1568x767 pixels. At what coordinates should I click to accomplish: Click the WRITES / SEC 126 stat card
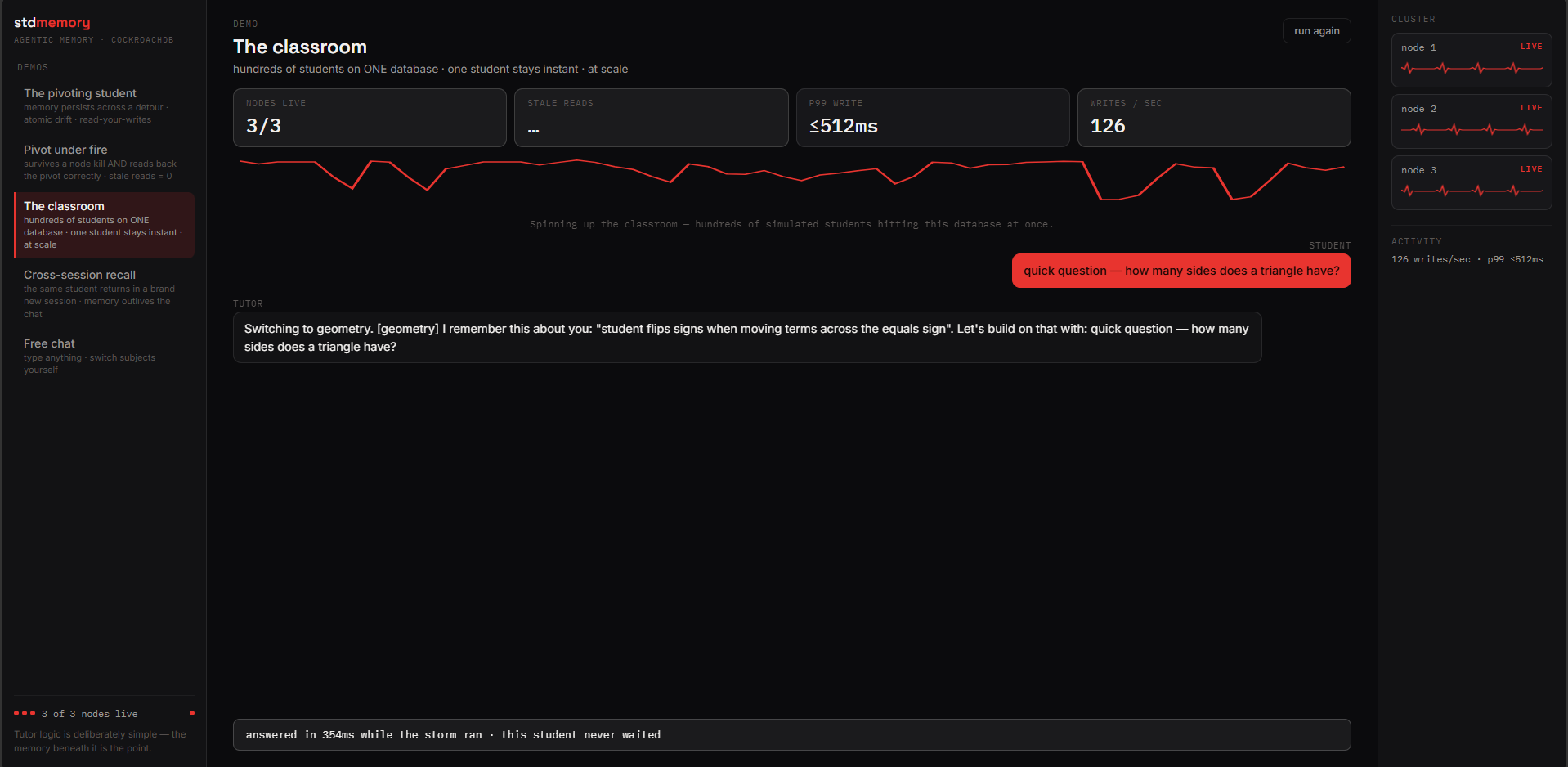tap(1214, 118)
